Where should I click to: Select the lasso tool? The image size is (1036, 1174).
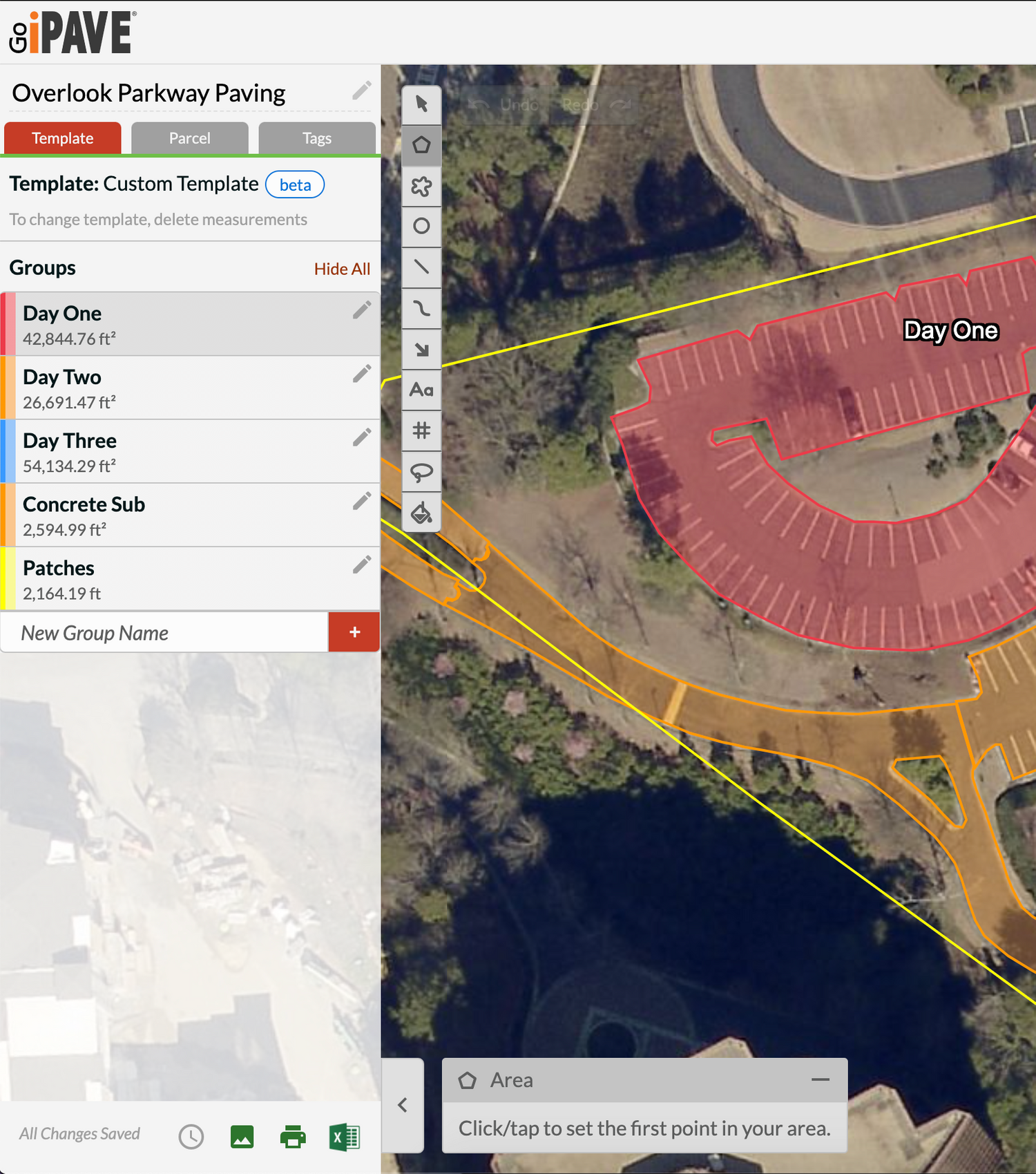click(x=421, y=472)
